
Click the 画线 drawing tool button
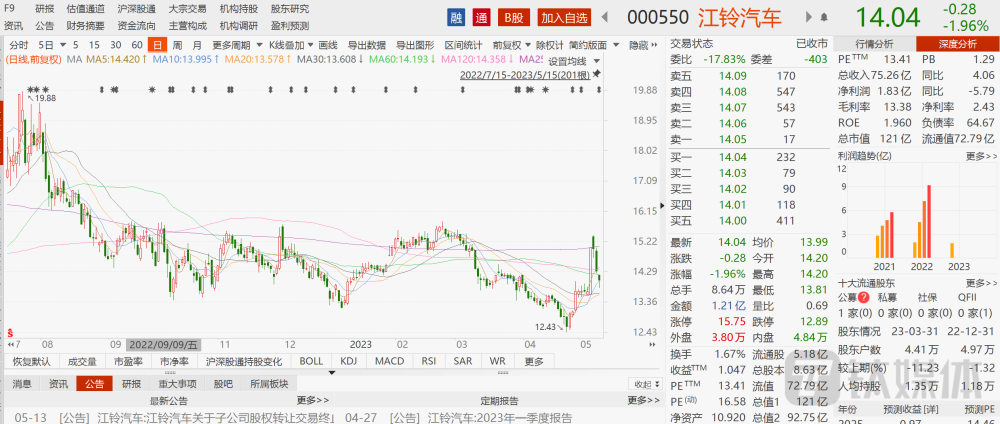(328, 45)
